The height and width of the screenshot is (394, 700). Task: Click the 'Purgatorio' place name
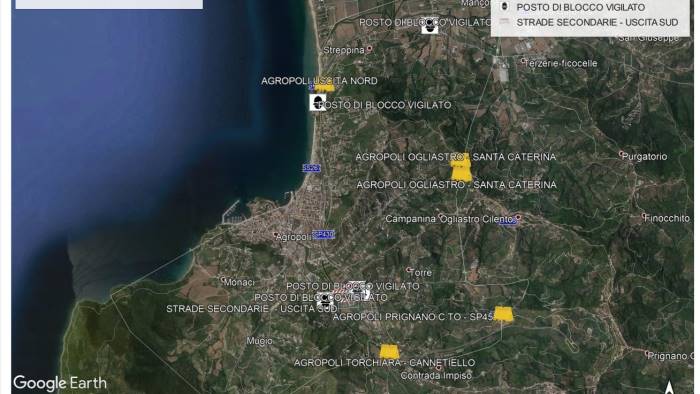tap(645, 157)
